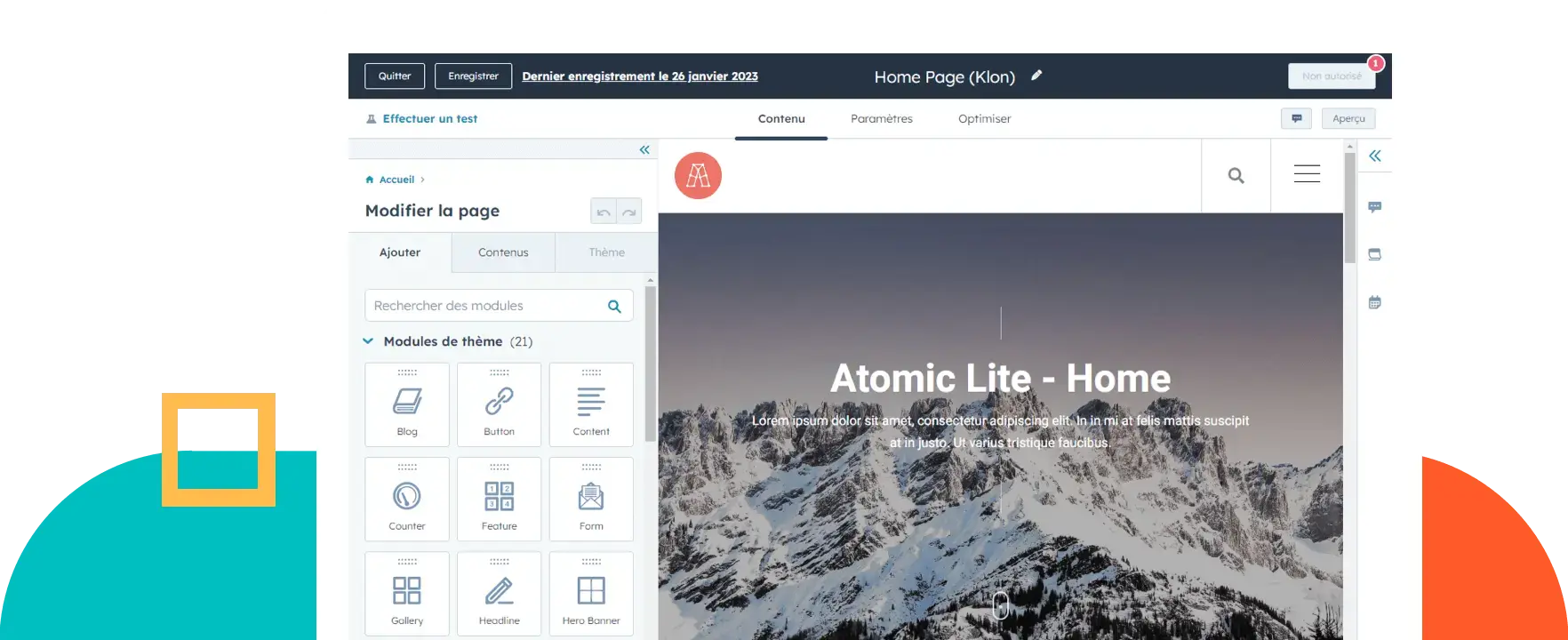Open the hamburger menu on page preview

1306,174
